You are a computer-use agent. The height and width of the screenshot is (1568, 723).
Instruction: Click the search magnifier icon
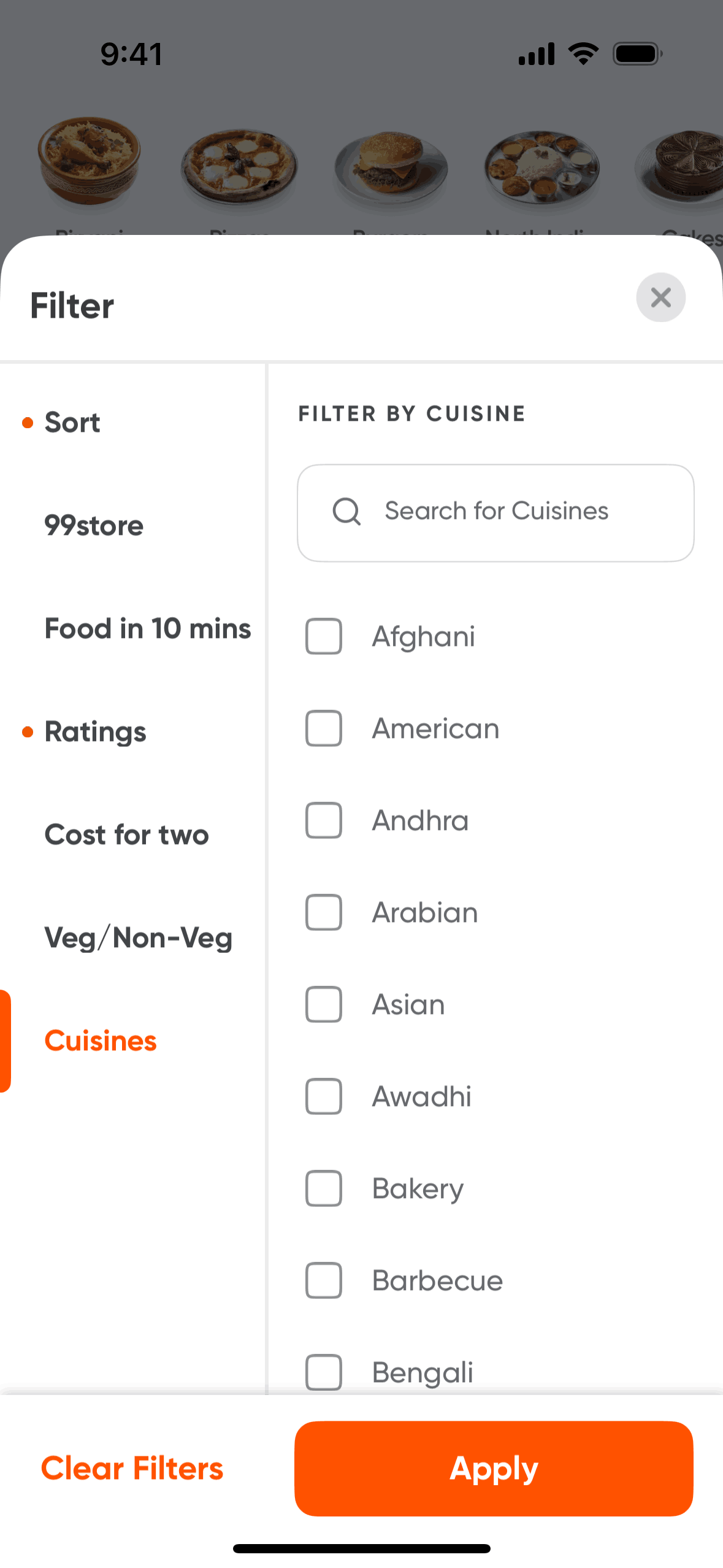(x=346, y=511)
